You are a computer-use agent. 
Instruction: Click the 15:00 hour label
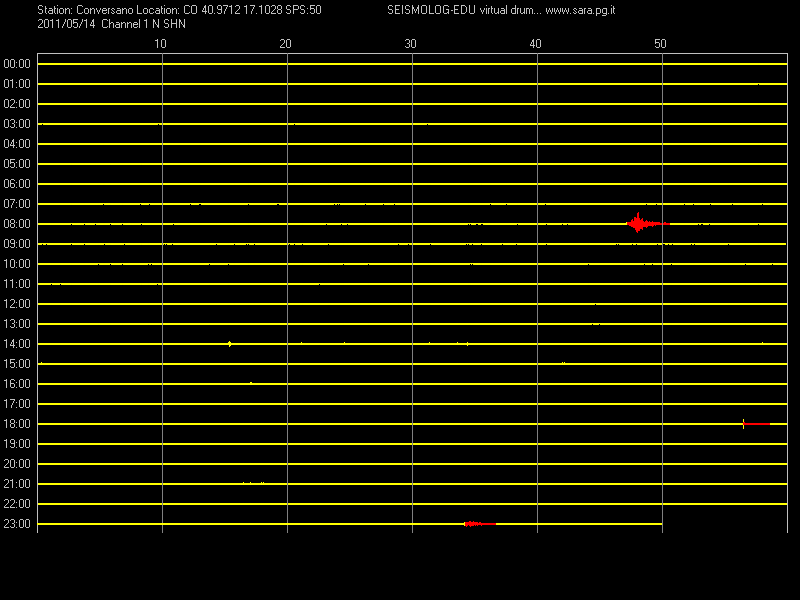pyautogui.click(x=17, y=364)
